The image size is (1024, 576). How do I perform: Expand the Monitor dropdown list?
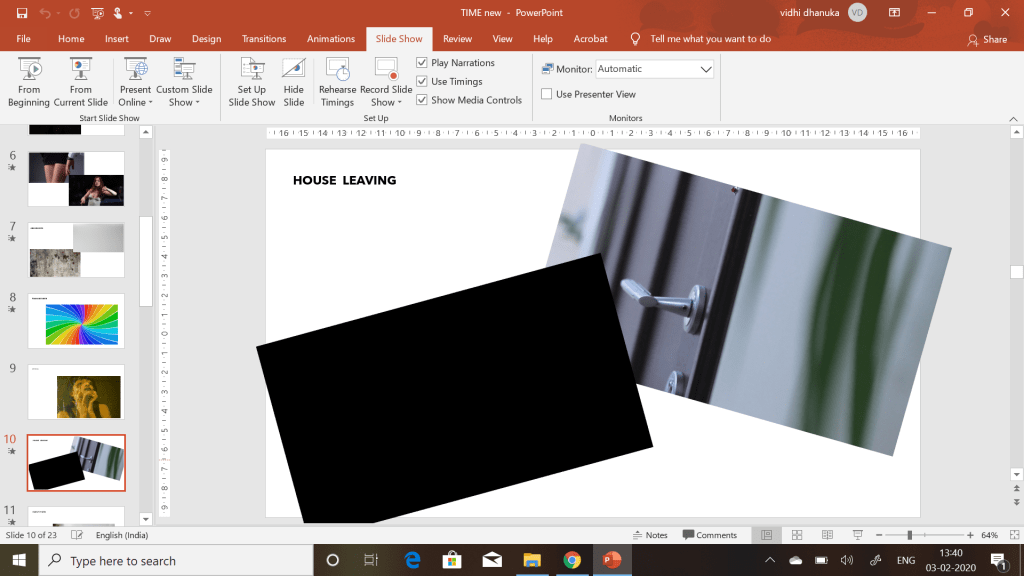(x=706, y=69)
